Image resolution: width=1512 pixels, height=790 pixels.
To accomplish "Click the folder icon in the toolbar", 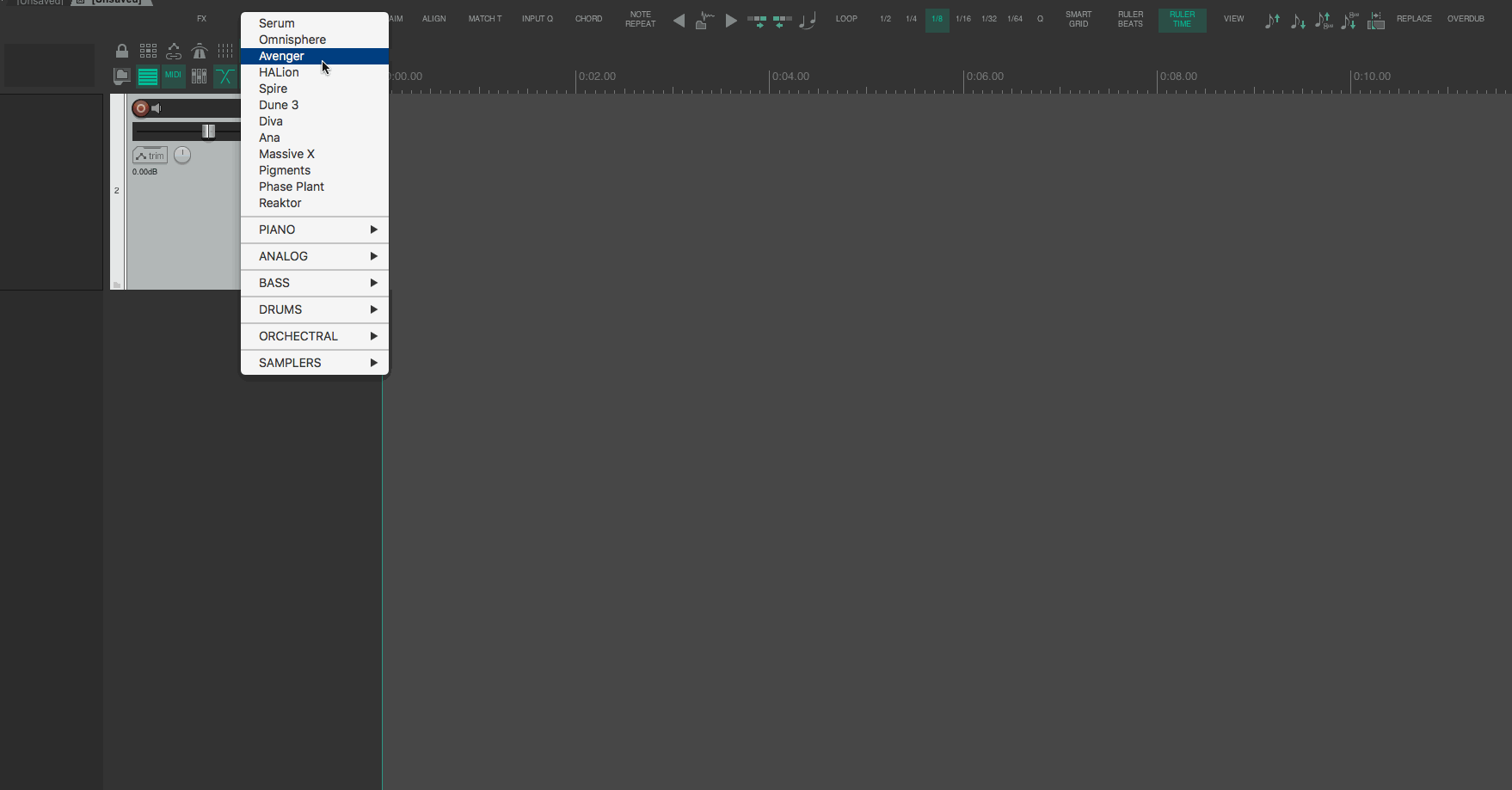I will [x=122, y=77].
